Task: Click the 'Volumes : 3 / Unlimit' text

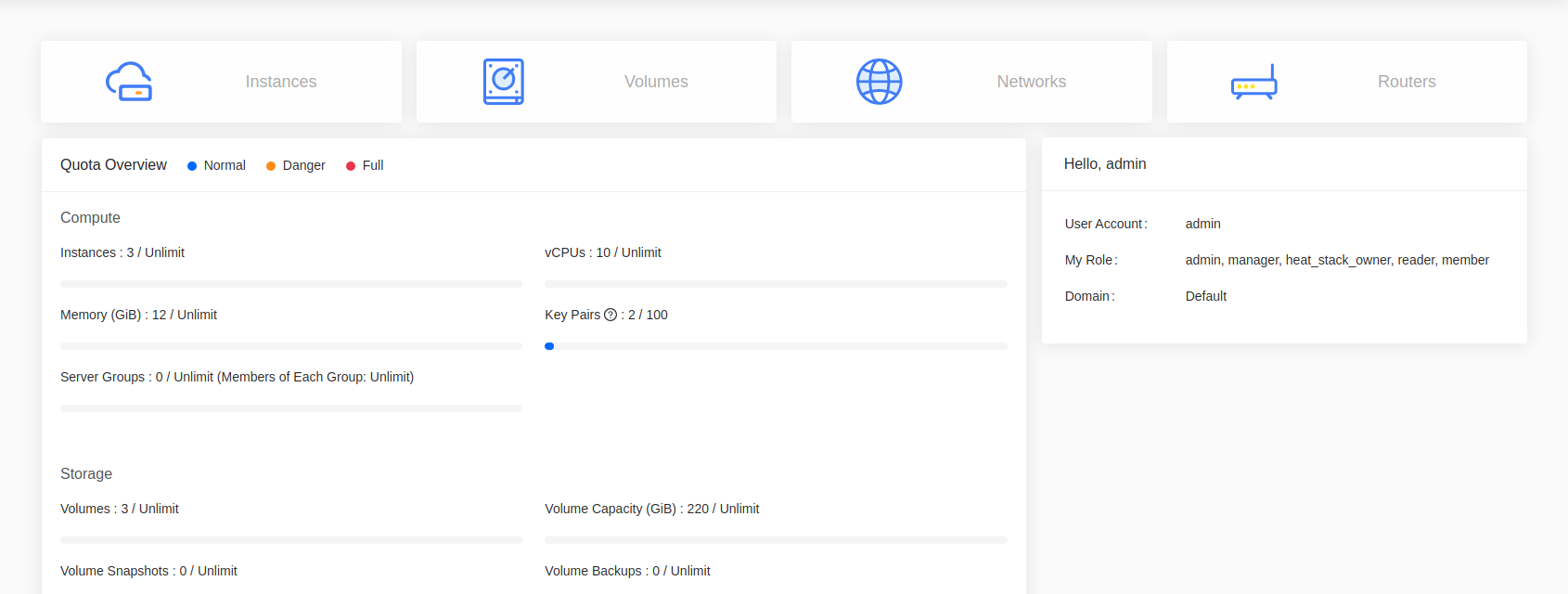Action: click(x=120, y=509)
